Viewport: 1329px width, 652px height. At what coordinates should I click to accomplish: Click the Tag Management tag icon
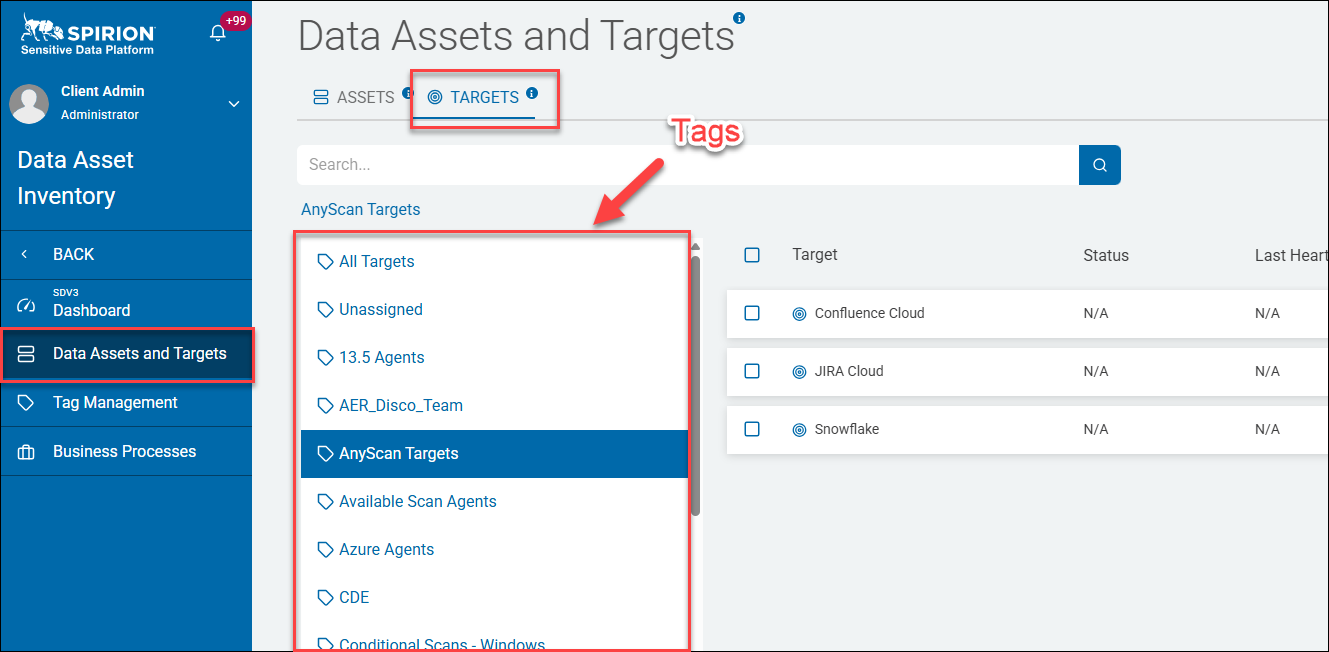coord(26,402)
